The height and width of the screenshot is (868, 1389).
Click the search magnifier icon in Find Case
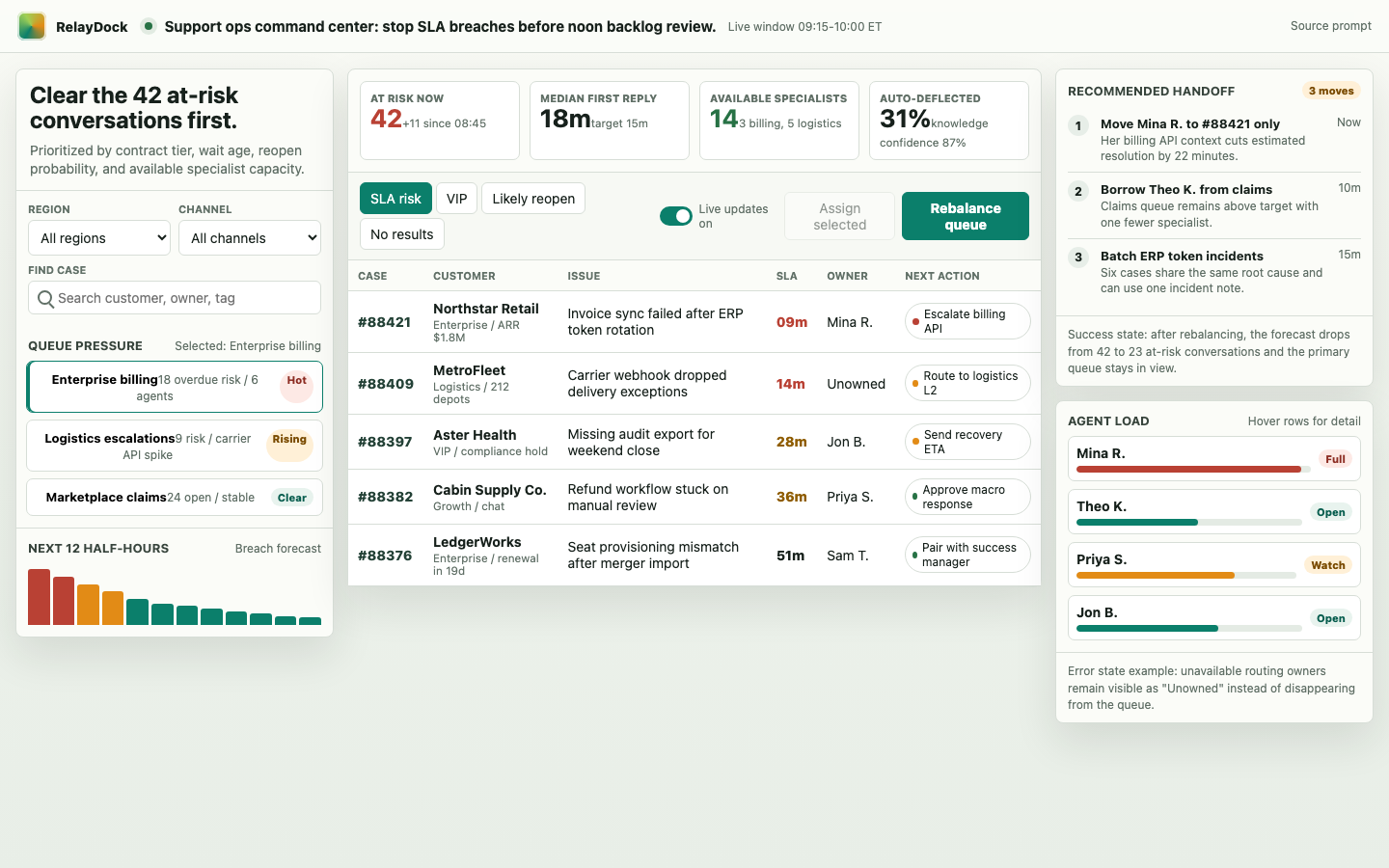pyautogui.click(x=45, y=299)
